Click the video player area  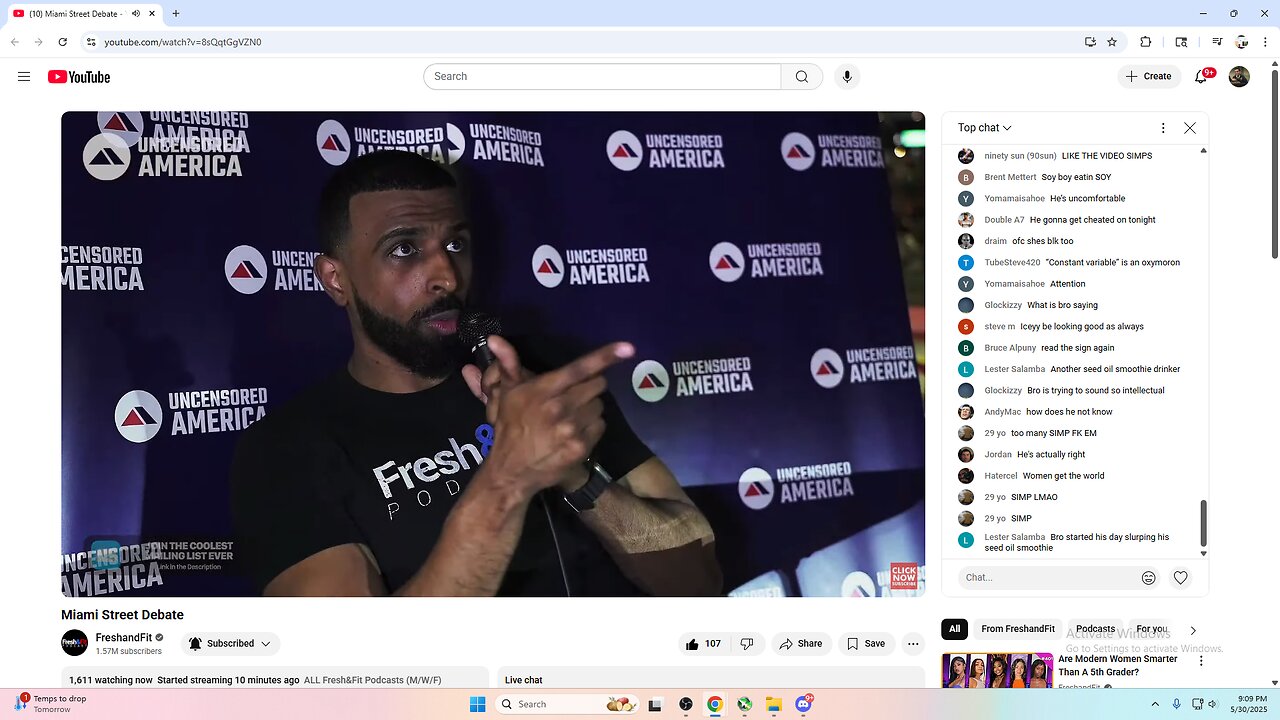click(x=493, y=354)
